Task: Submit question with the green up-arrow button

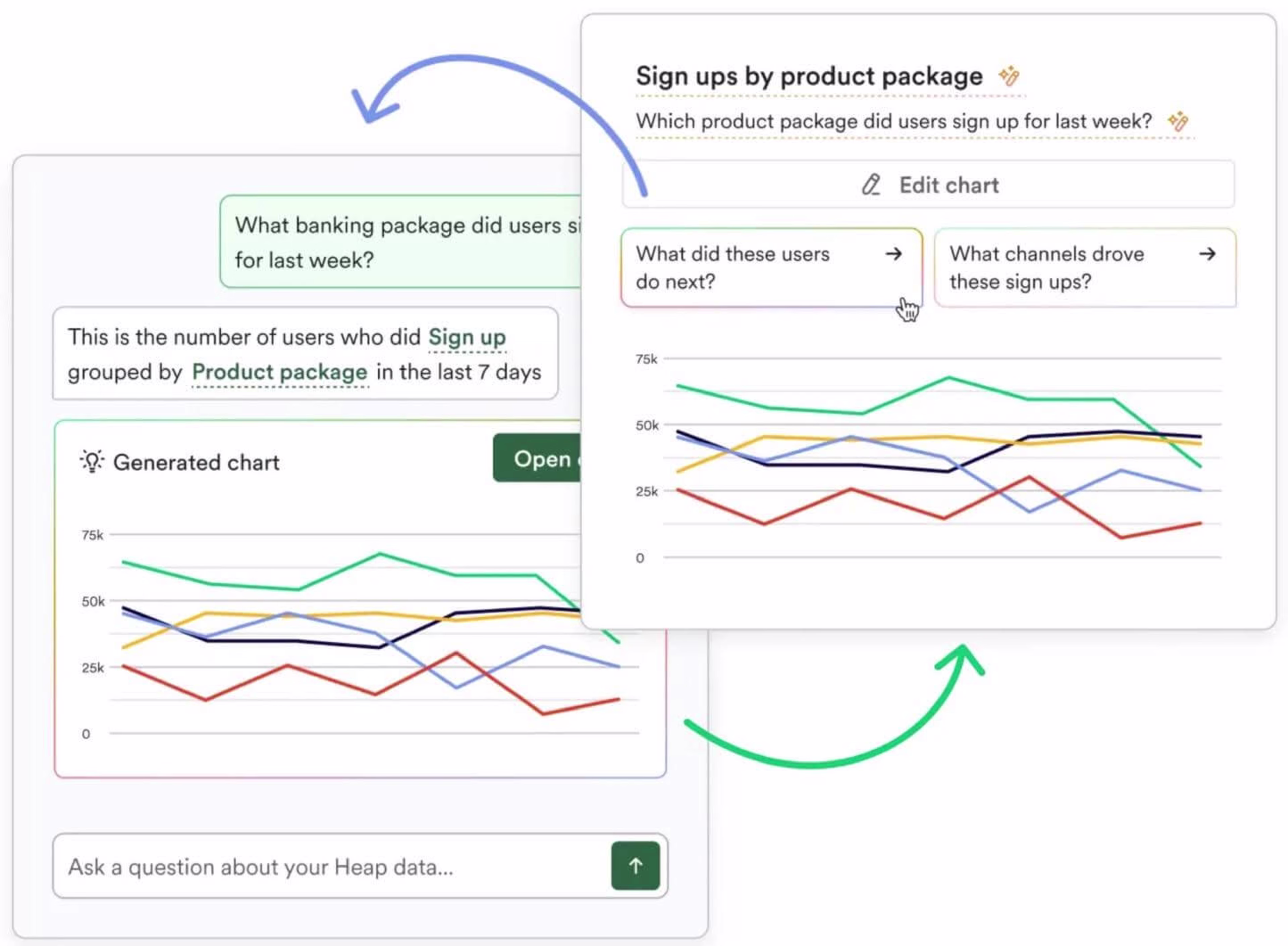Action: coord(635,866)
